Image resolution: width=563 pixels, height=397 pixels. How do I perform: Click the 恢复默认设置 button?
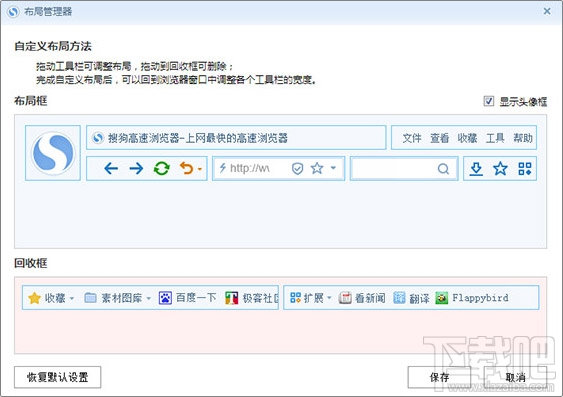coord(57,377)
